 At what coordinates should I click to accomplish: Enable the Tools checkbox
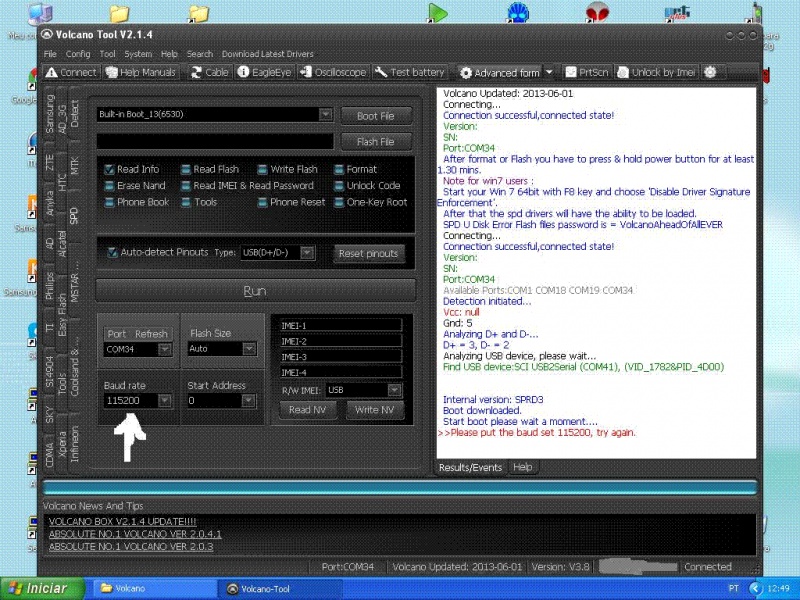point(186,203)
